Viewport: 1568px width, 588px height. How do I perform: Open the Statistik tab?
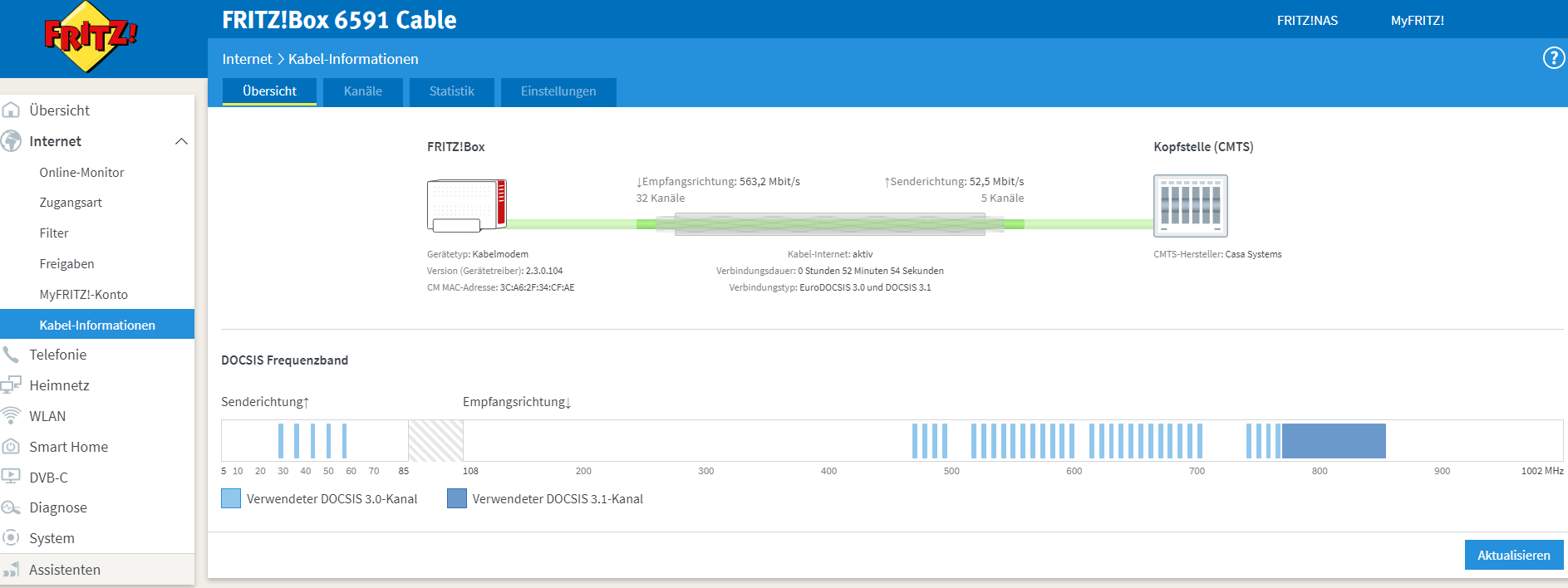point(451,91)
